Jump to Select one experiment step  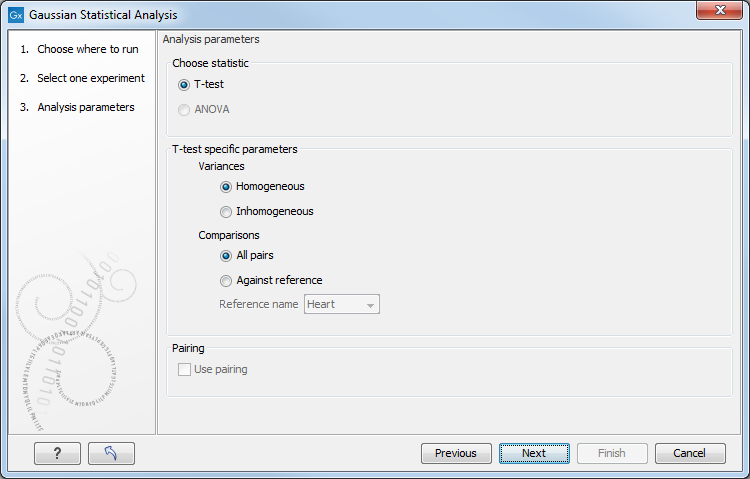[x=91, y=78]
